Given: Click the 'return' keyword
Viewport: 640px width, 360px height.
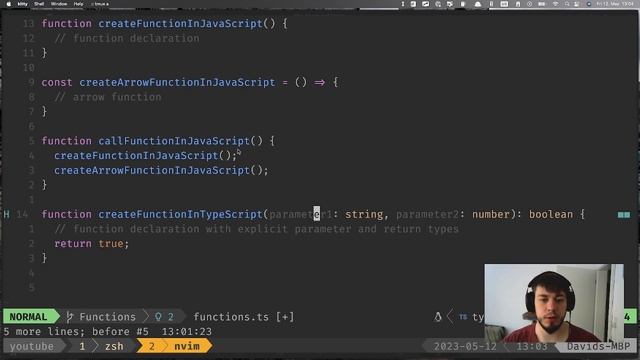Looking at the screenshot, I should click(73, 244).
